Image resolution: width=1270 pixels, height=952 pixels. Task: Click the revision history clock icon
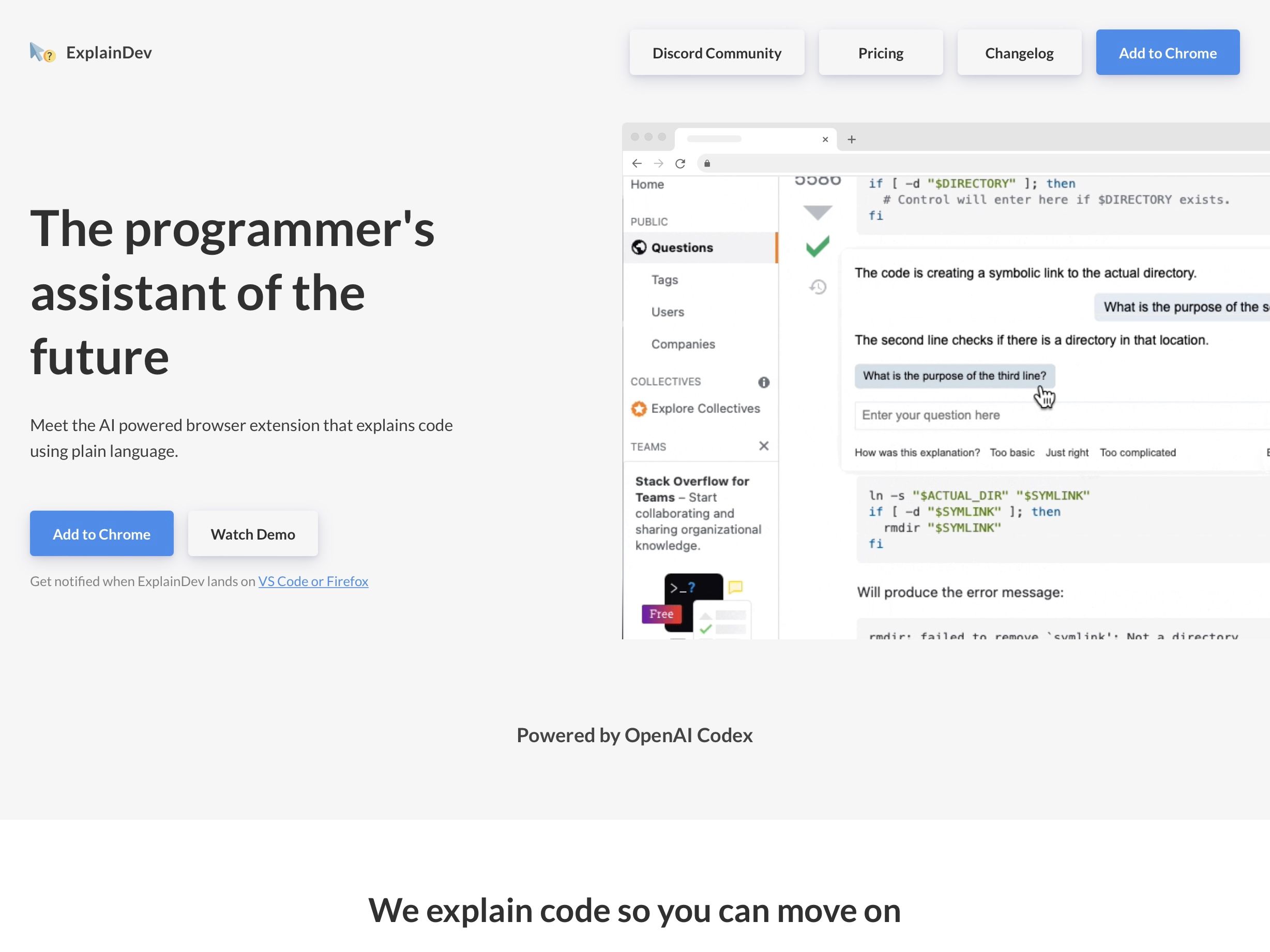point(818,287)
